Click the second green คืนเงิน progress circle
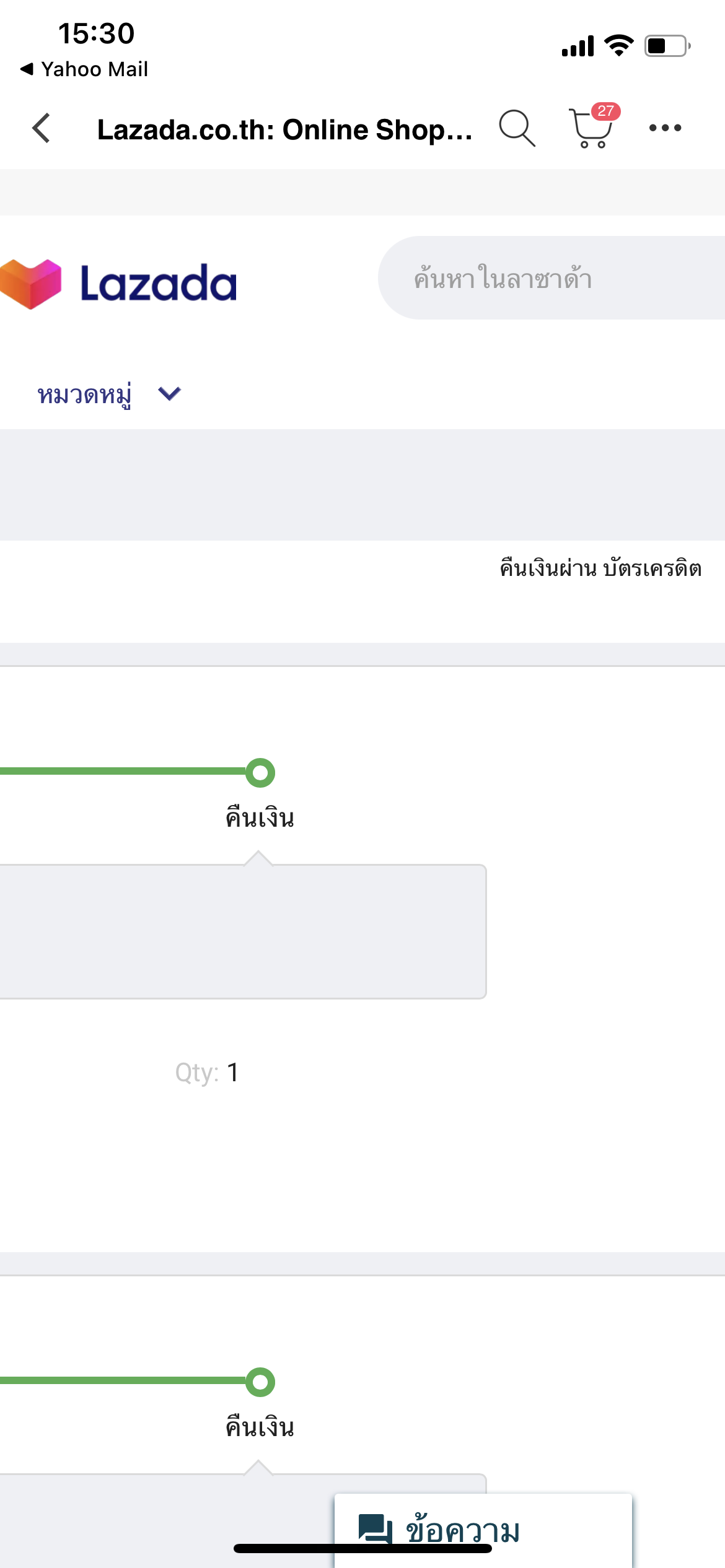Screen dimensions: 725x1568 coord(260,1382)
